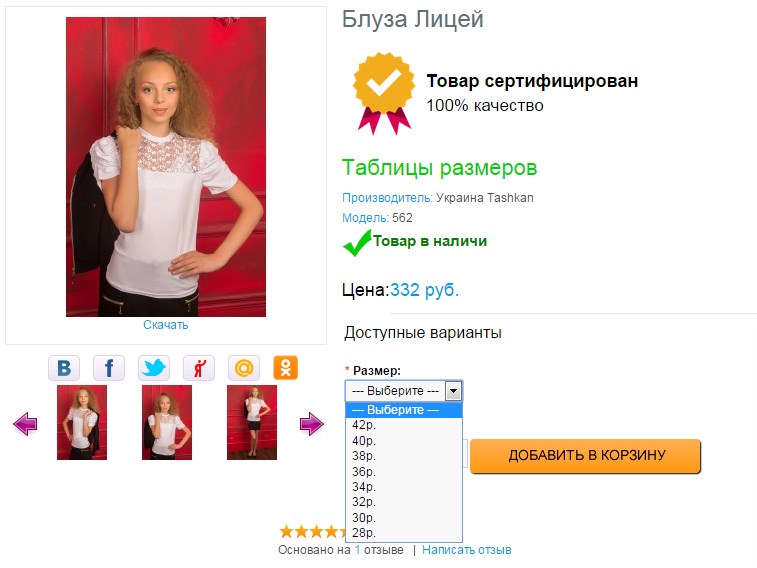Open the Производитель manufacturer link
This screenshot has height=568, width=757.
pos(387,198)
